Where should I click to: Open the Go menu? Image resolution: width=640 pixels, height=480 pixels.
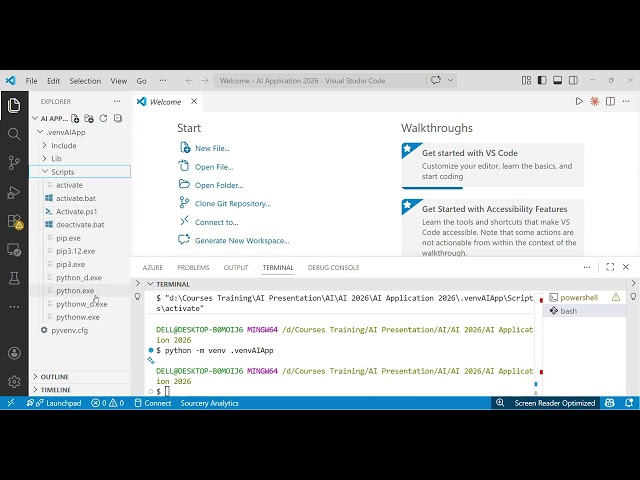click(141, 81)
